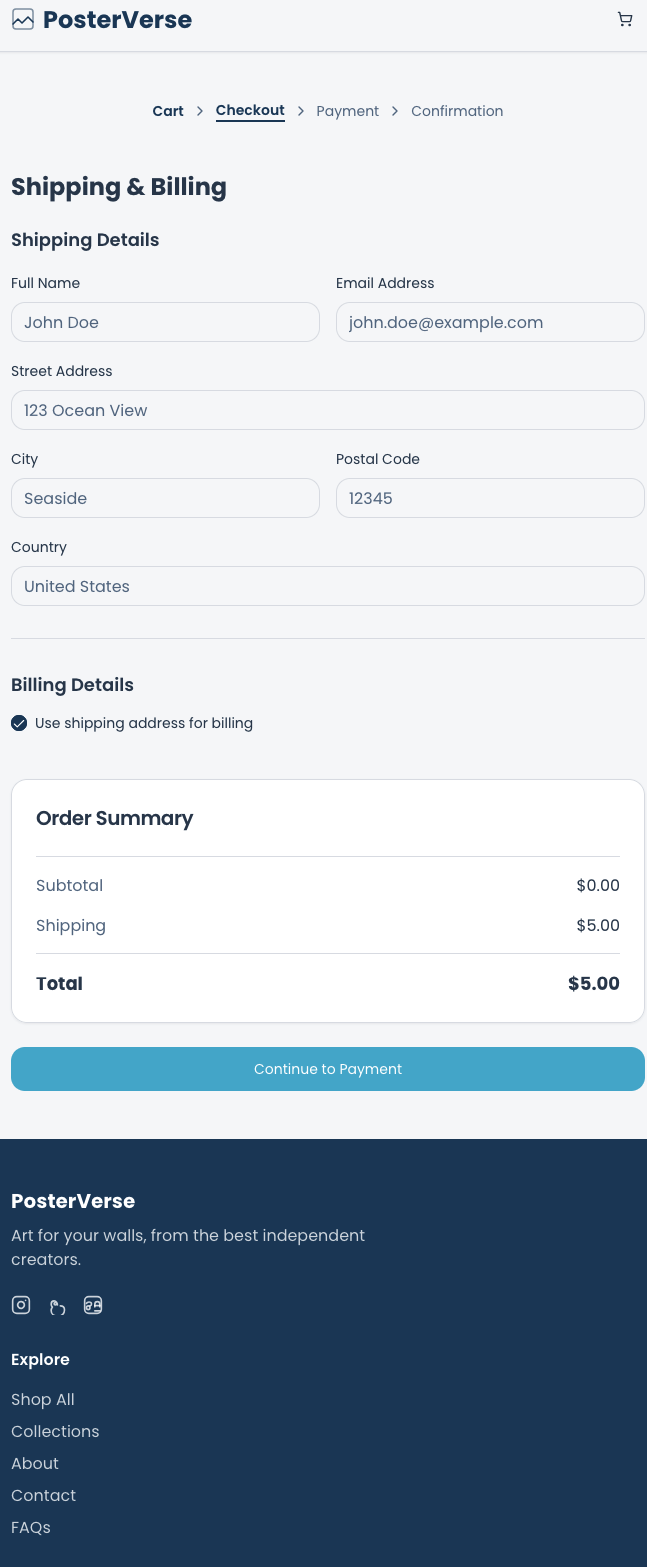Click the middle social media icon

(57, 1305)
